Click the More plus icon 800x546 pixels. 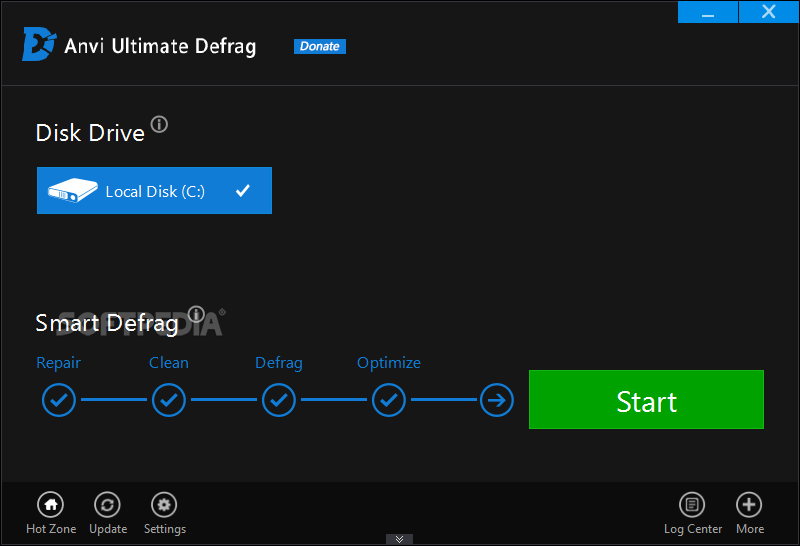click(749, 505)
